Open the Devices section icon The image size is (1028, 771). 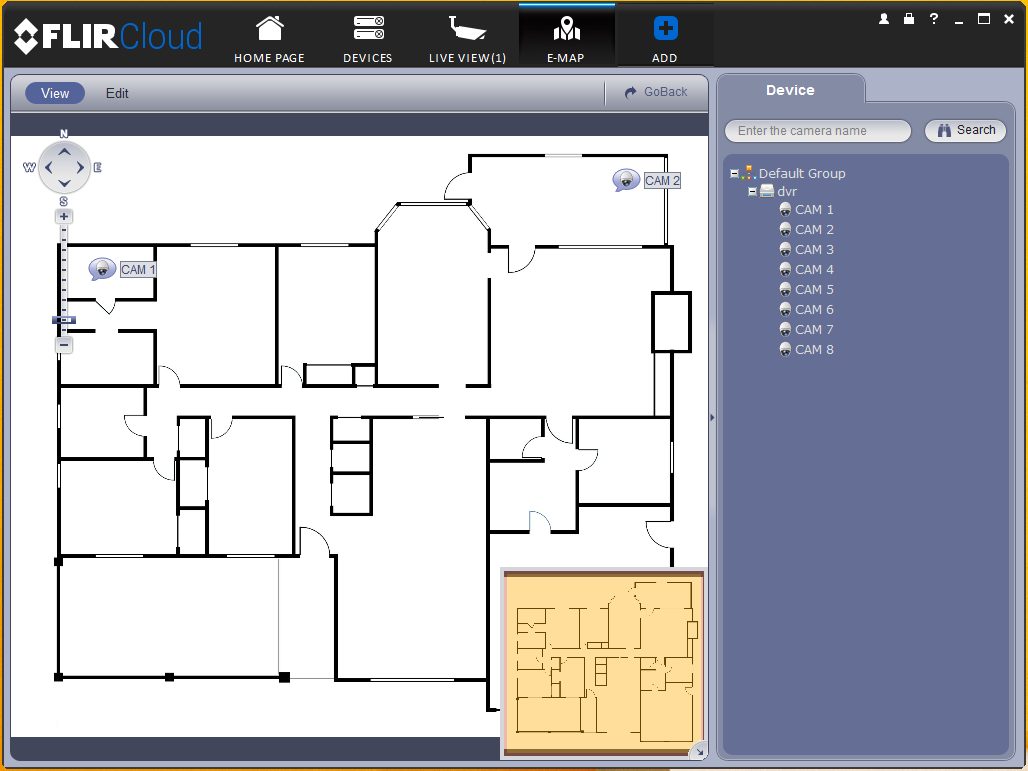(368, 28)
